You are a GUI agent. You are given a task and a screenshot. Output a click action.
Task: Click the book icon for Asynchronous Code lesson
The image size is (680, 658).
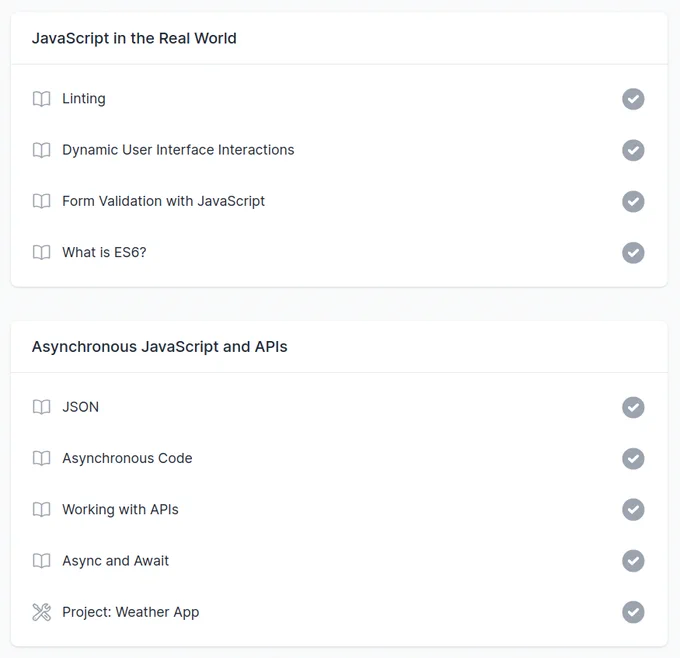42,458
